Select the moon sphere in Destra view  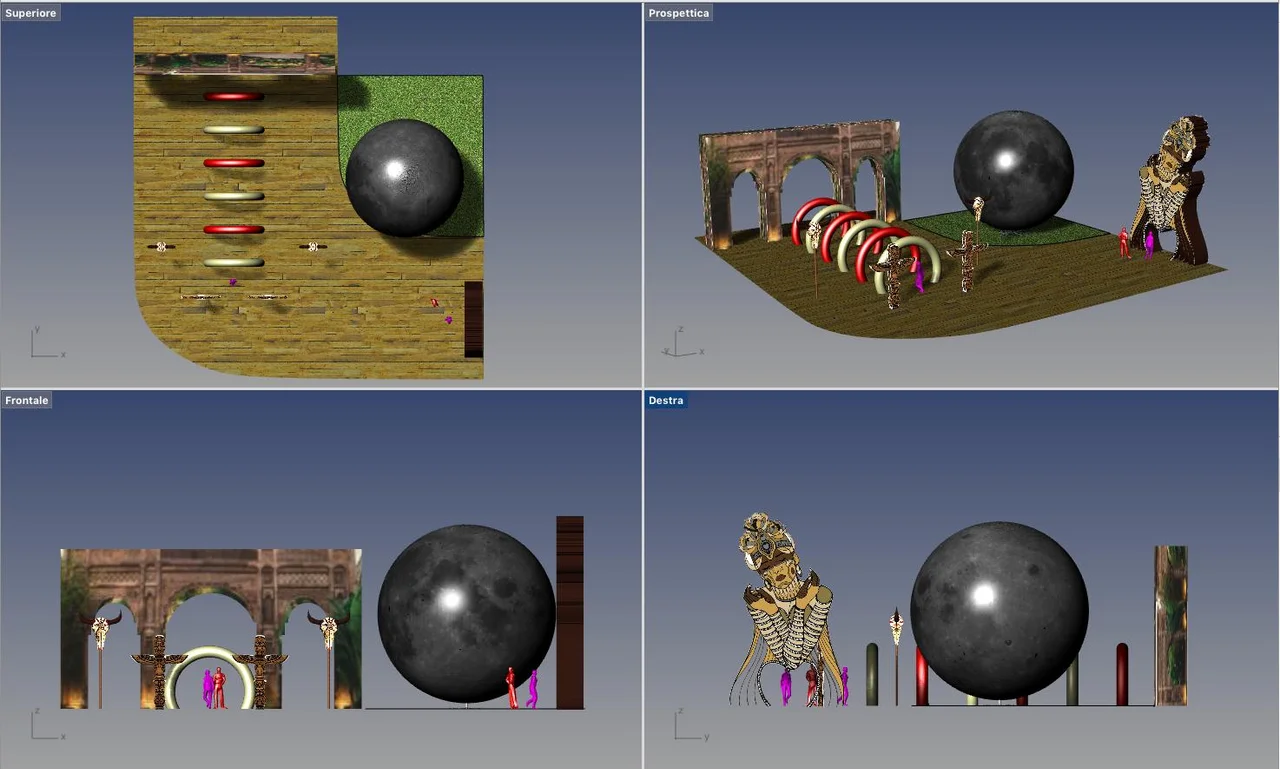999,609
